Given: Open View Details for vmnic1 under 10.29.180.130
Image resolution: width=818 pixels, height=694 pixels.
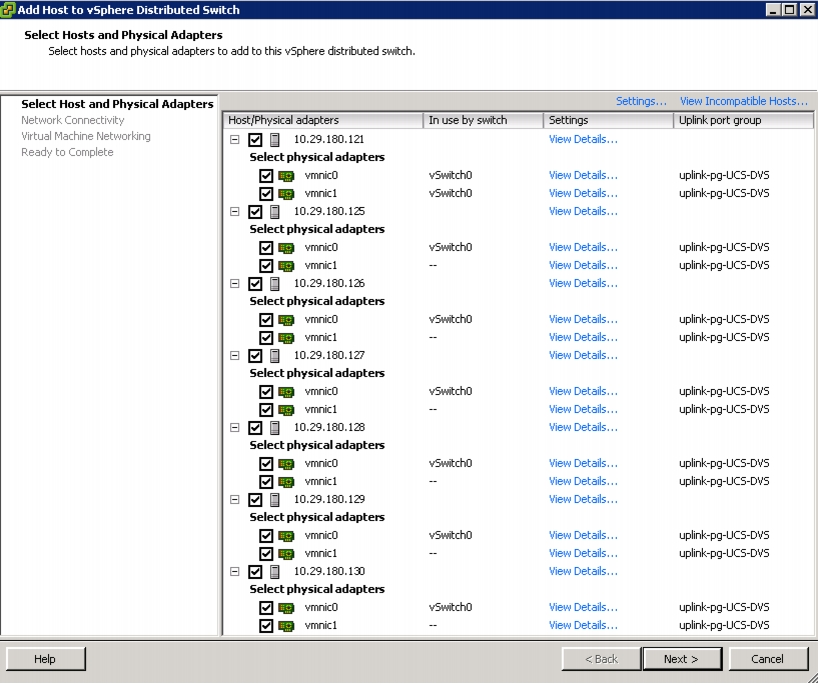Looking at the screenshot, I should (x=583, y=625).
